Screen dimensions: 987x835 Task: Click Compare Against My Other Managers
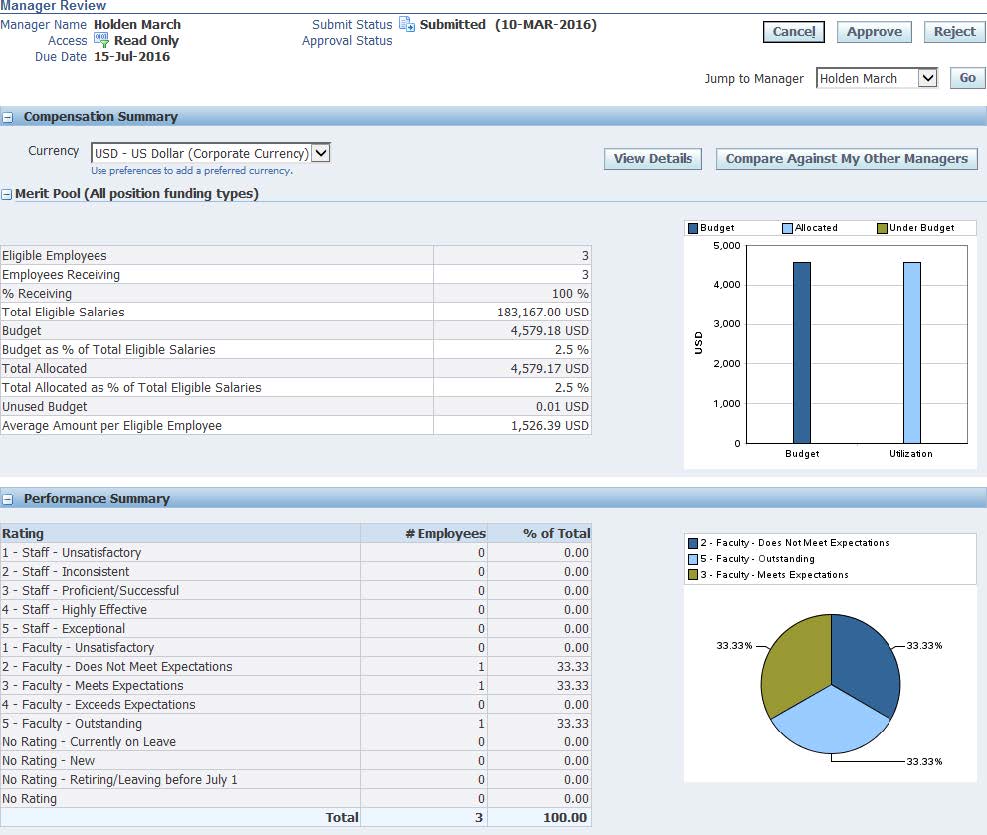tap(846, 159)
